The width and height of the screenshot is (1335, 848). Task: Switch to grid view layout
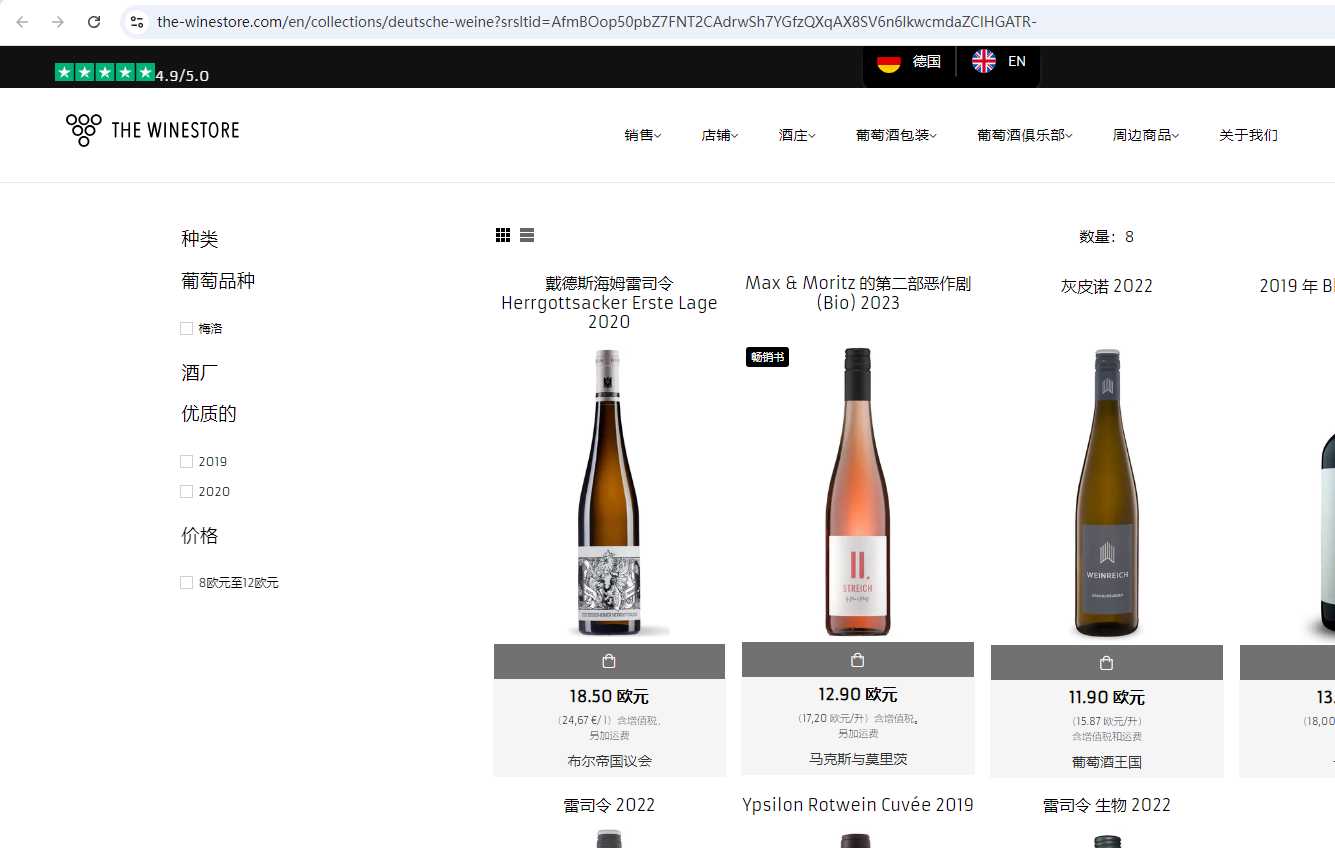503,235
